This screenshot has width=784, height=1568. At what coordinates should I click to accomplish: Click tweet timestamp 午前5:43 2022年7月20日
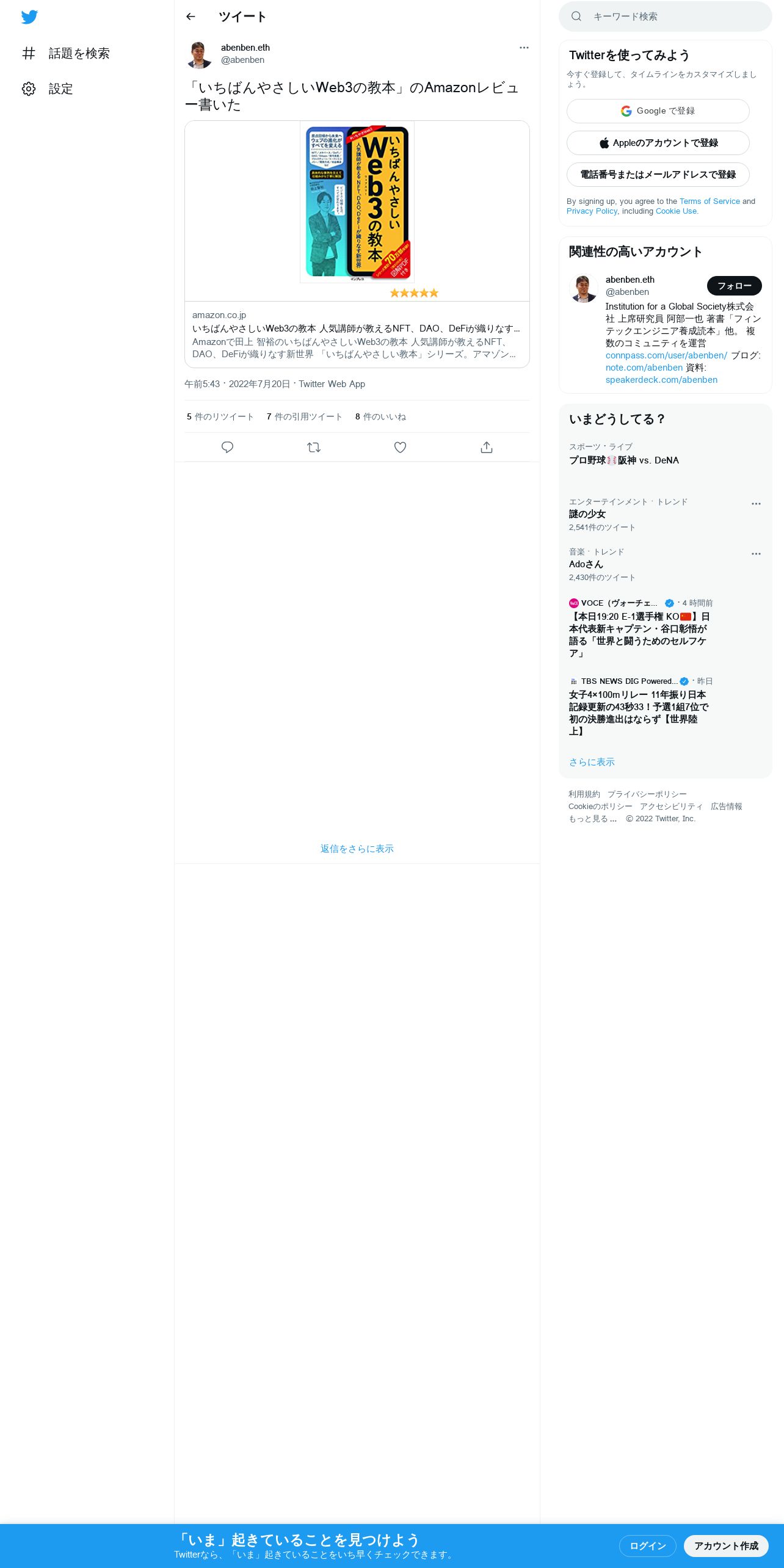pos(237,384)
